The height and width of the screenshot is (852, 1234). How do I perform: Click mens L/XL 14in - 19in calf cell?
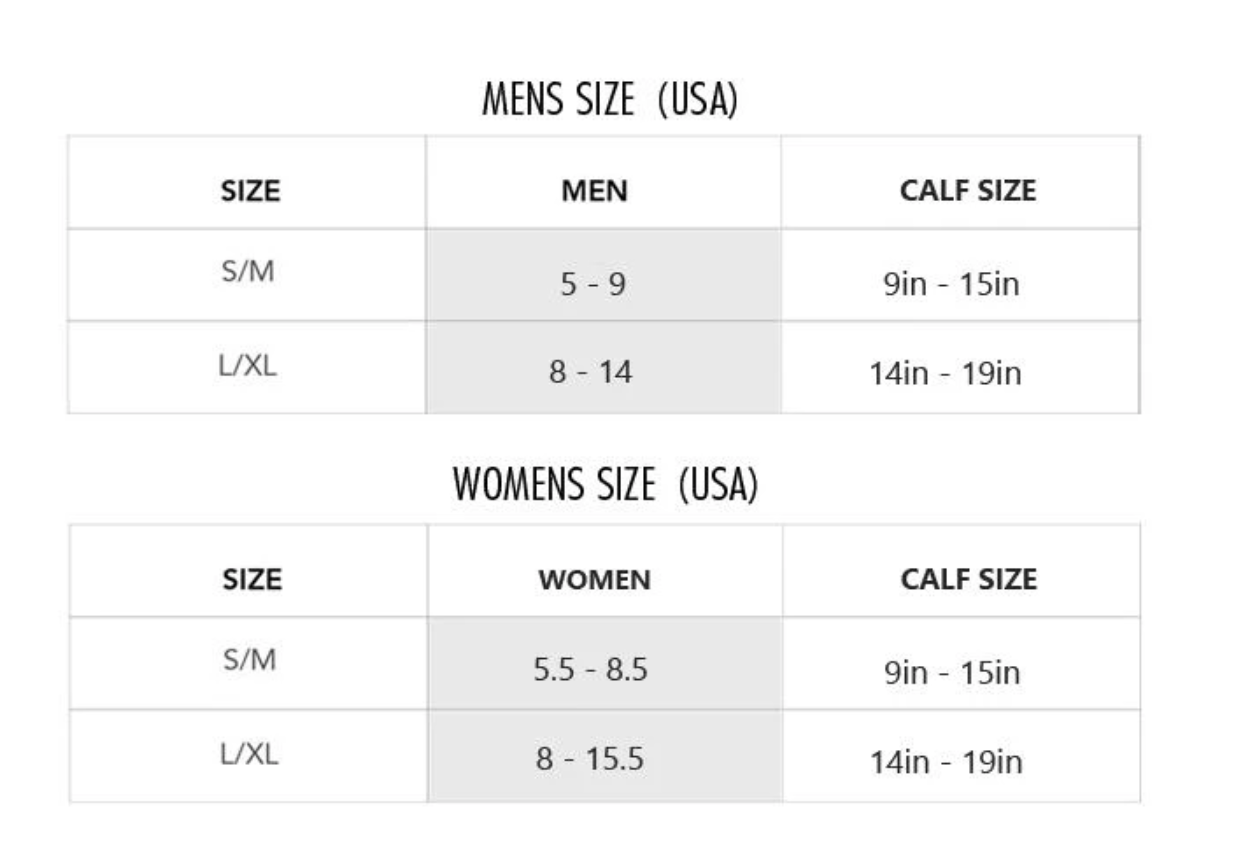[960, 367]
